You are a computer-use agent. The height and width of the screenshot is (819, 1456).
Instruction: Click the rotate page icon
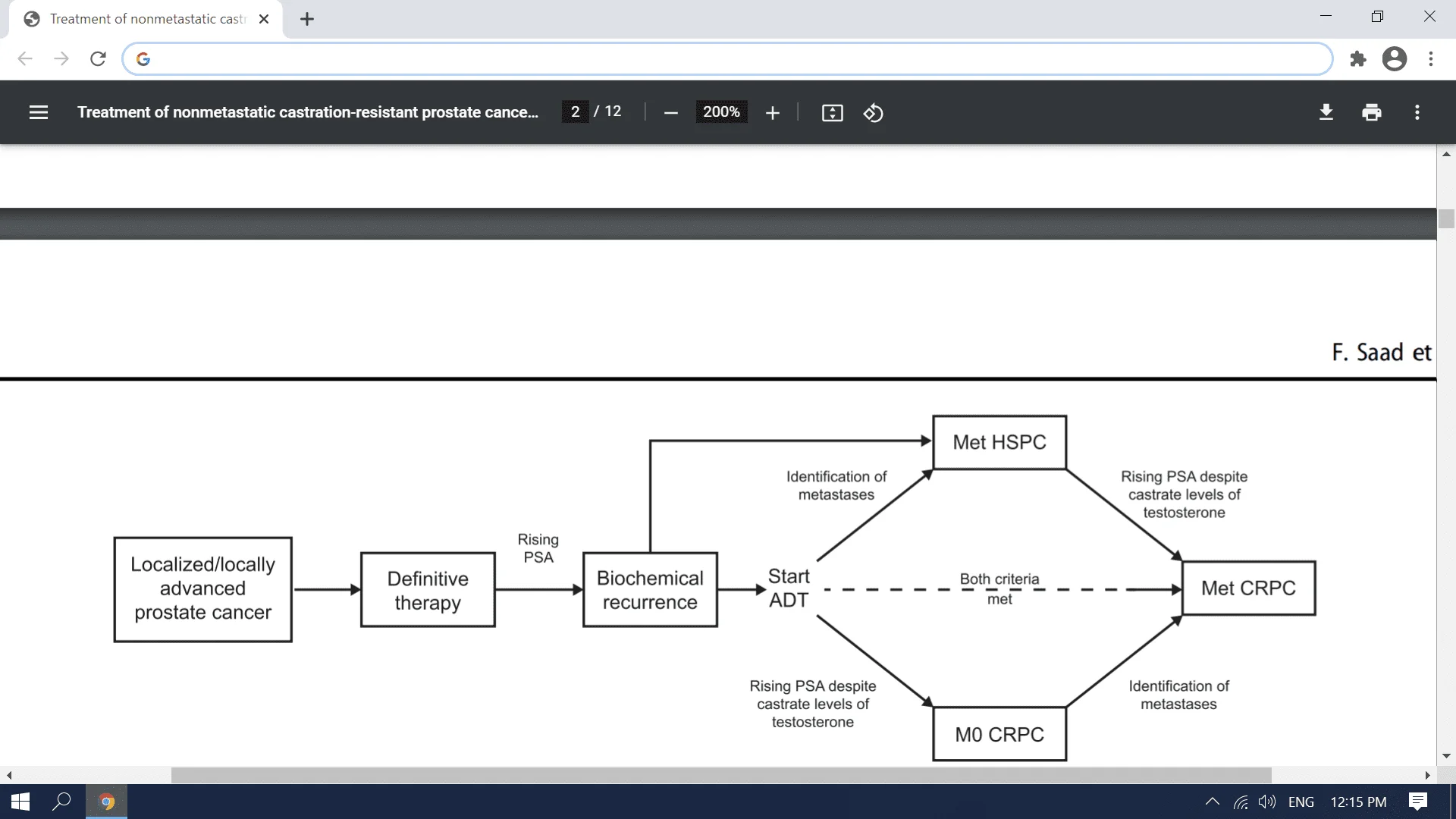pos(872,112)
